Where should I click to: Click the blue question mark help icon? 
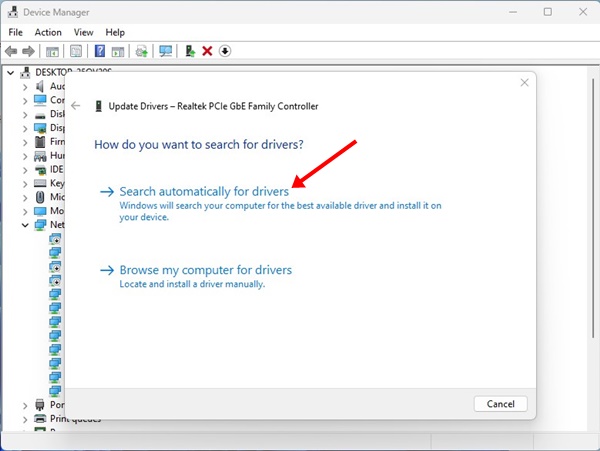pos(100,51)
